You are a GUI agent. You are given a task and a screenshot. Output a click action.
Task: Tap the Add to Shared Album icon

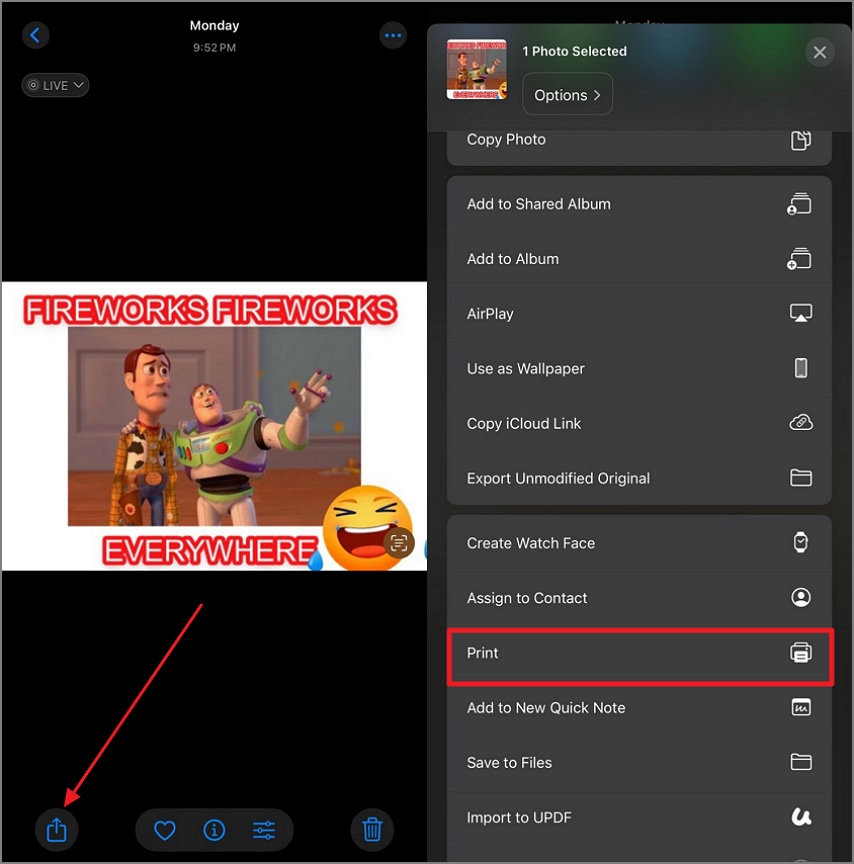coord(800,204)
